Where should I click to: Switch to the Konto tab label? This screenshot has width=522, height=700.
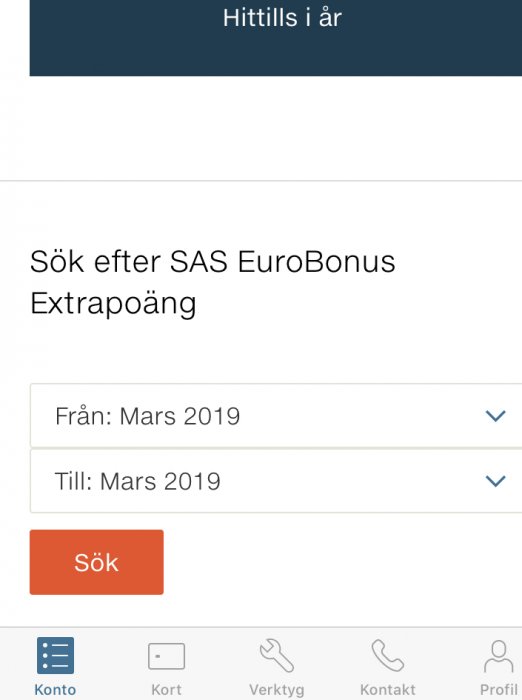(x=55, y=689)
